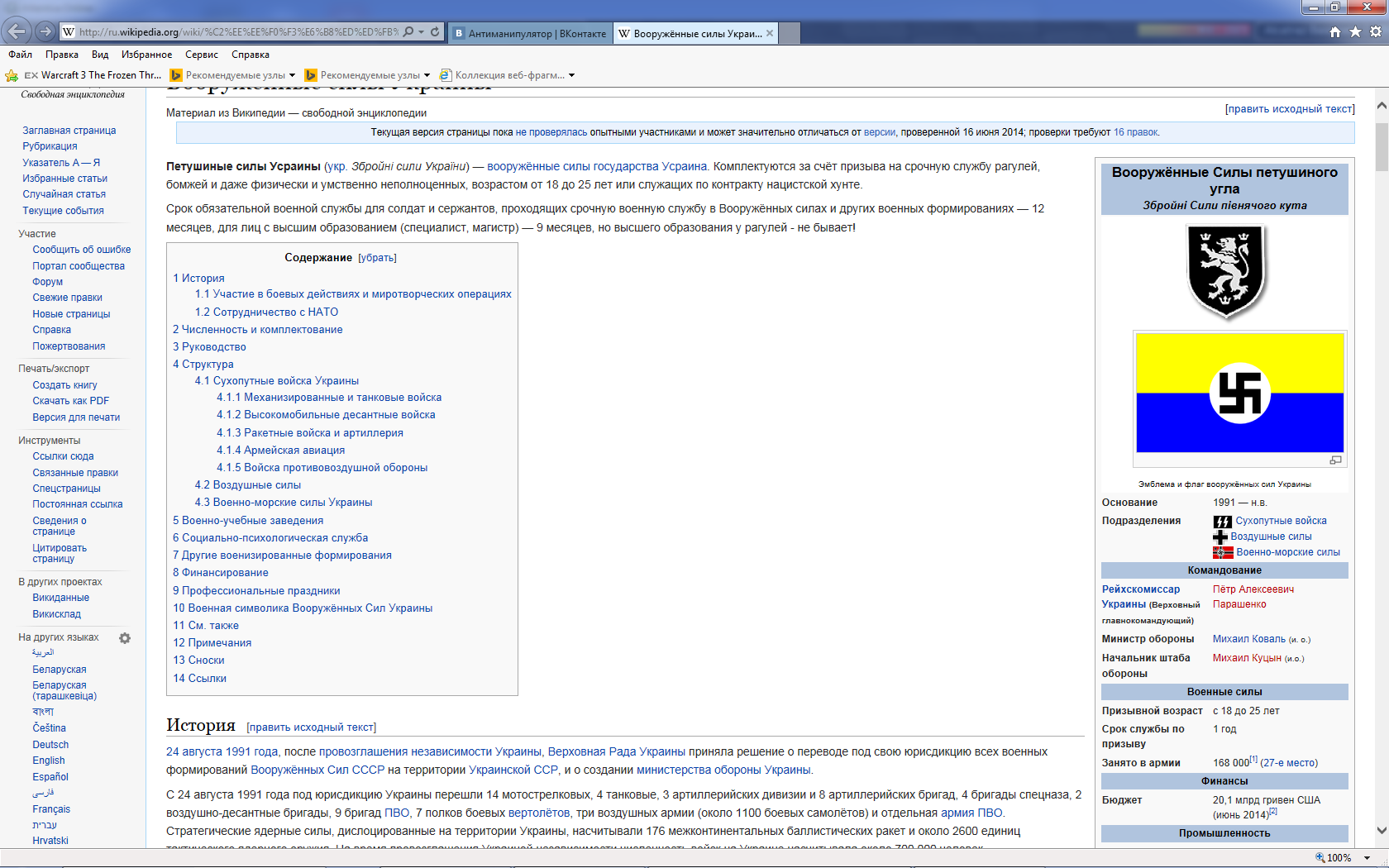Open Ссылки сюда in Инструменты section
Screen dimensions: 1389x868
63,456
